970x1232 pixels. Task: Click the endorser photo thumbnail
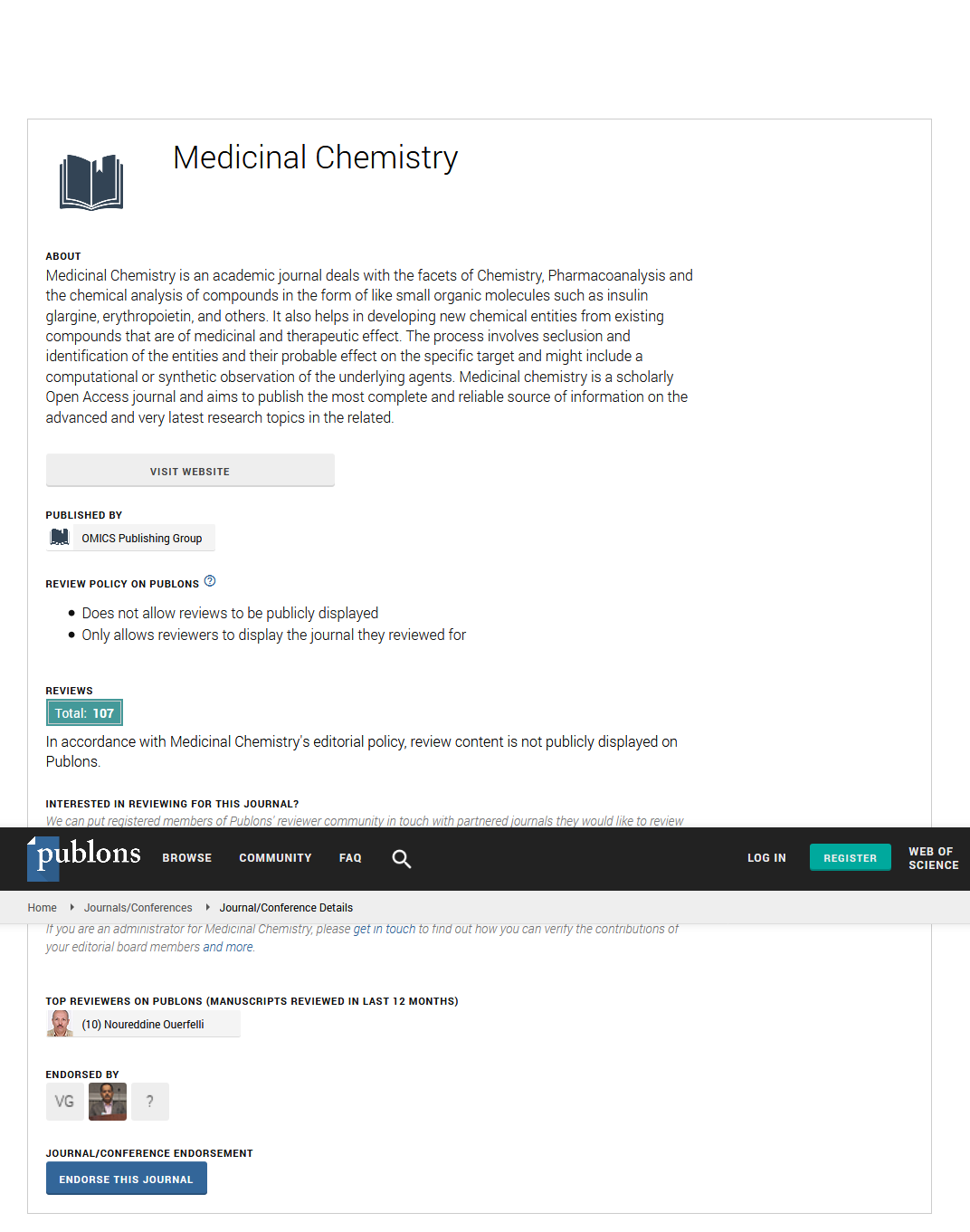pos(108,1102)
